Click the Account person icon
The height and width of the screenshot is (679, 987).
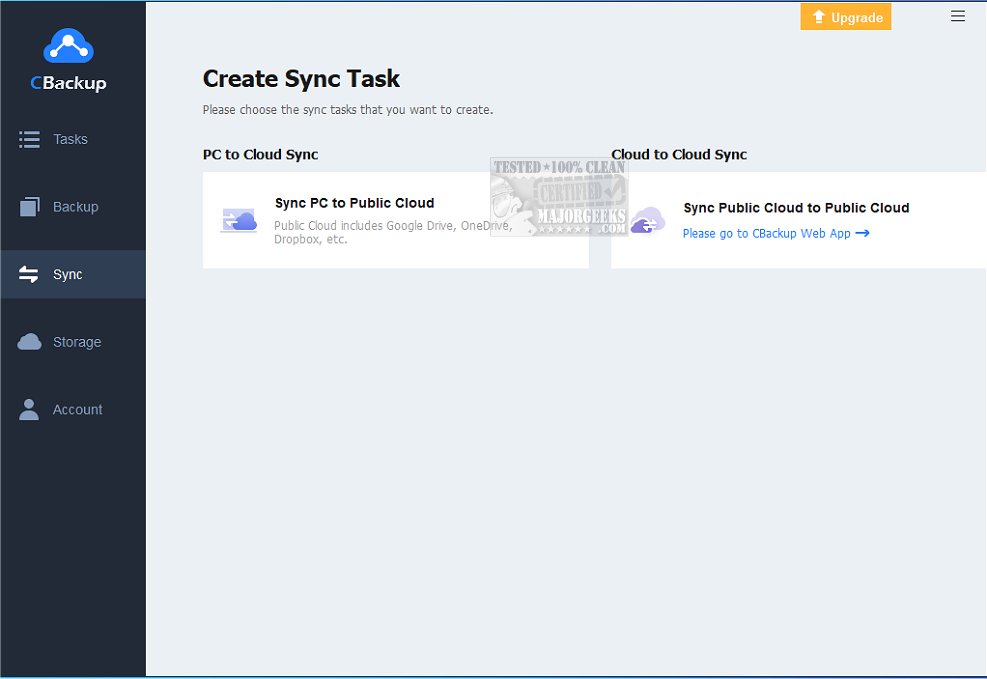[x=28, y=409]
